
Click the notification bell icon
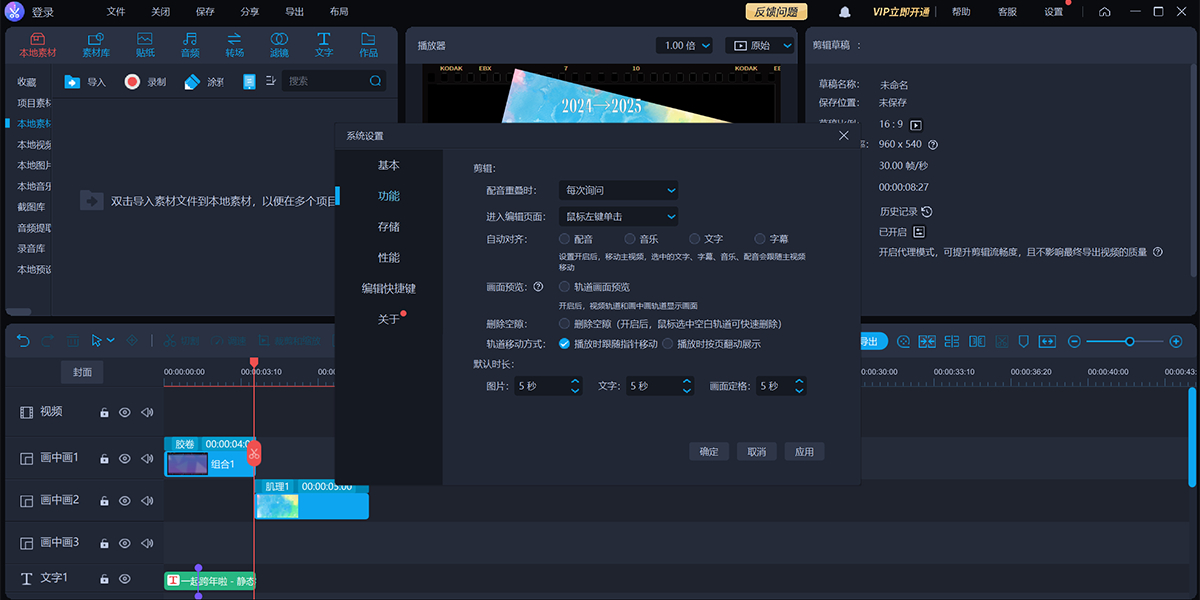coord(845,12)
